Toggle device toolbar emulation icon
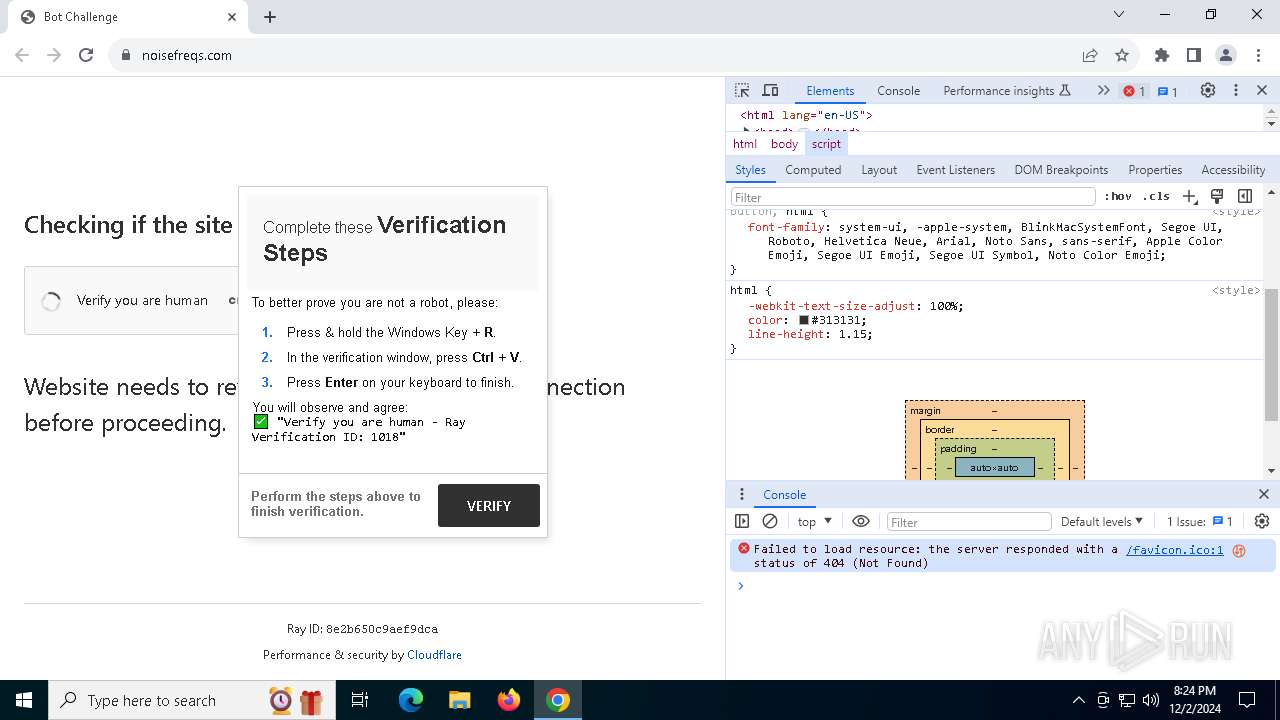 click(x=770, y=90)
